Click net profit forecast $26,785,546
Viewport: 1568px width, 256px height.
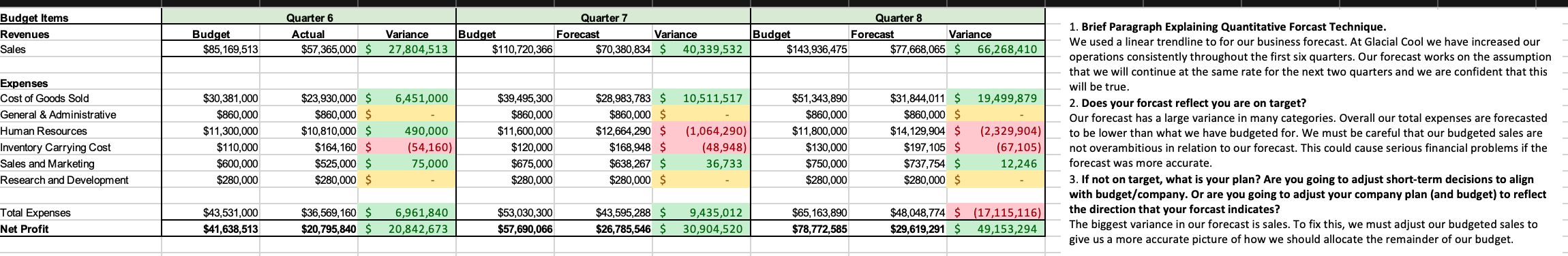(x=603, y=229)
